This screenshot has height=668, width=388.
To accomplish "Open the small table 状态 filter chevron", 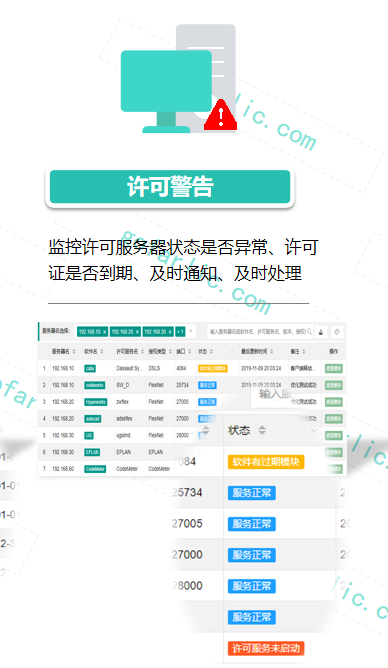I will tap(232, 351).
